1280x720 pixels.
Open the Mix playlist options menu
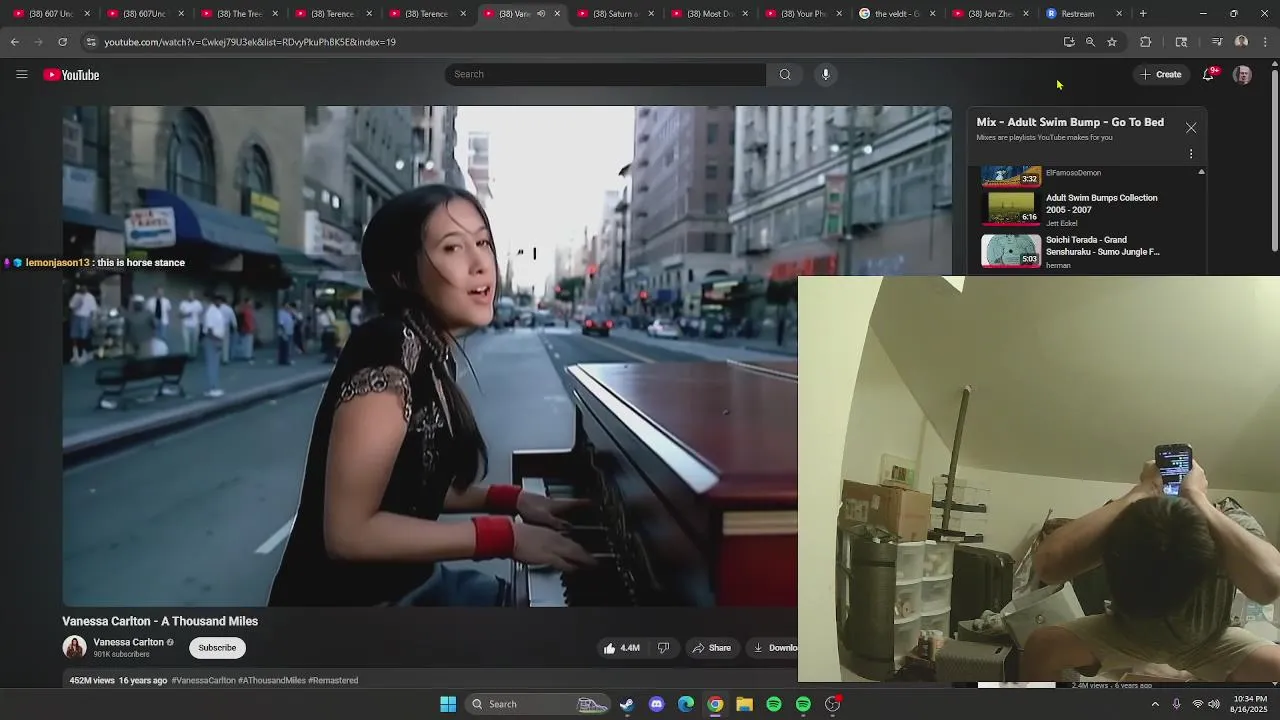pos(1191,154)
